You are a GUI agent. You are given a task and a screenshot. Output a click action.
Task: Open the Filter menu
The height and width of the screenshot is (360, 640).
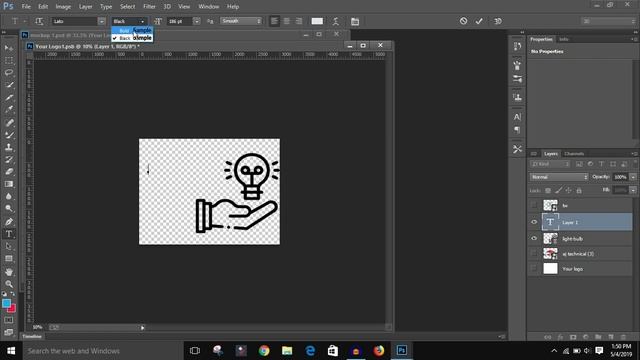coord(149,7)
